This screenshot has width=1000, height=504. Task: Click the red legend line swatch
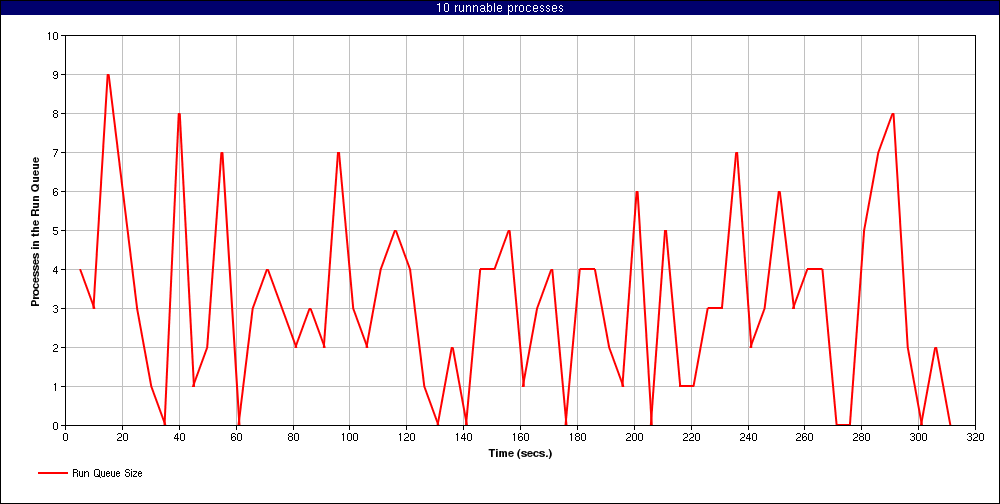tap(52, 473)
